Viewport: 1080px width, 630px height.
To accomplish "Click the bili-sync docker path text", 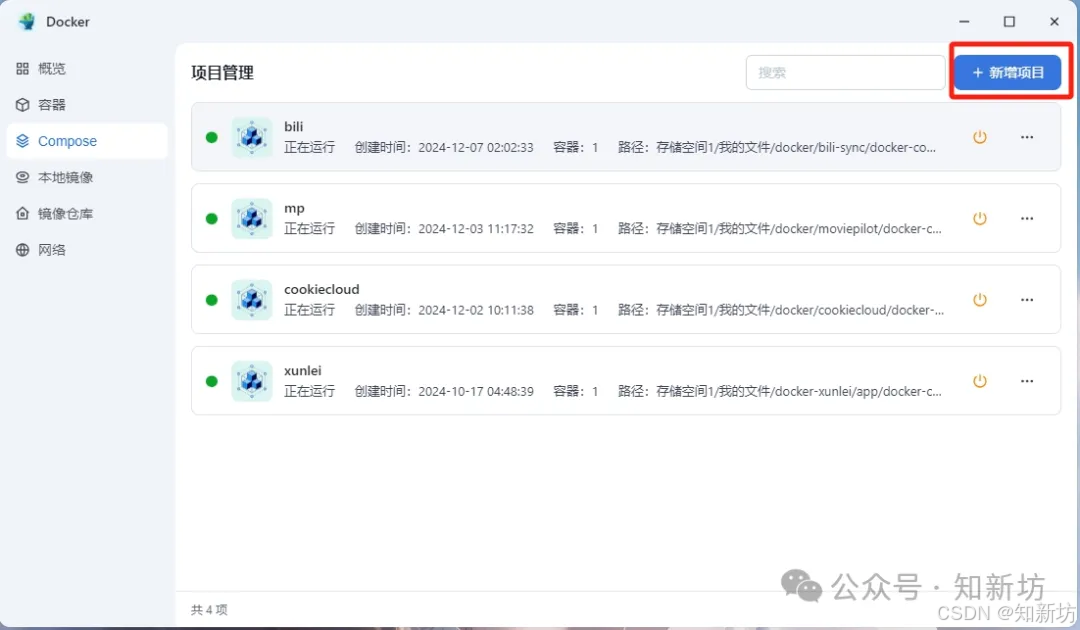I will click(x=796, y=147).
